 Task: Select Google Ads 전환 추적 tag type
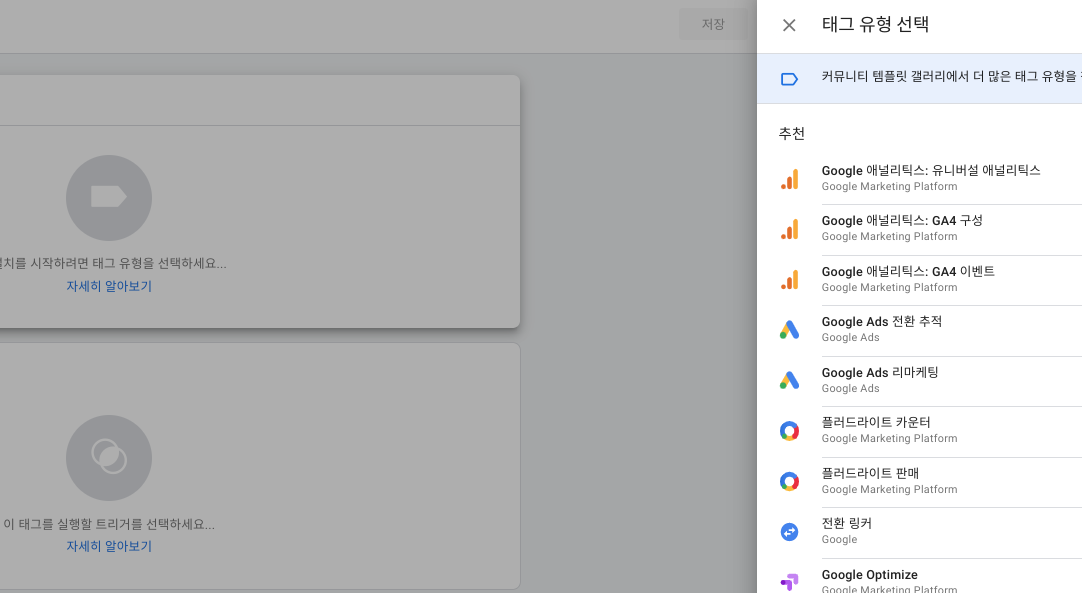[x=919, y=331]
